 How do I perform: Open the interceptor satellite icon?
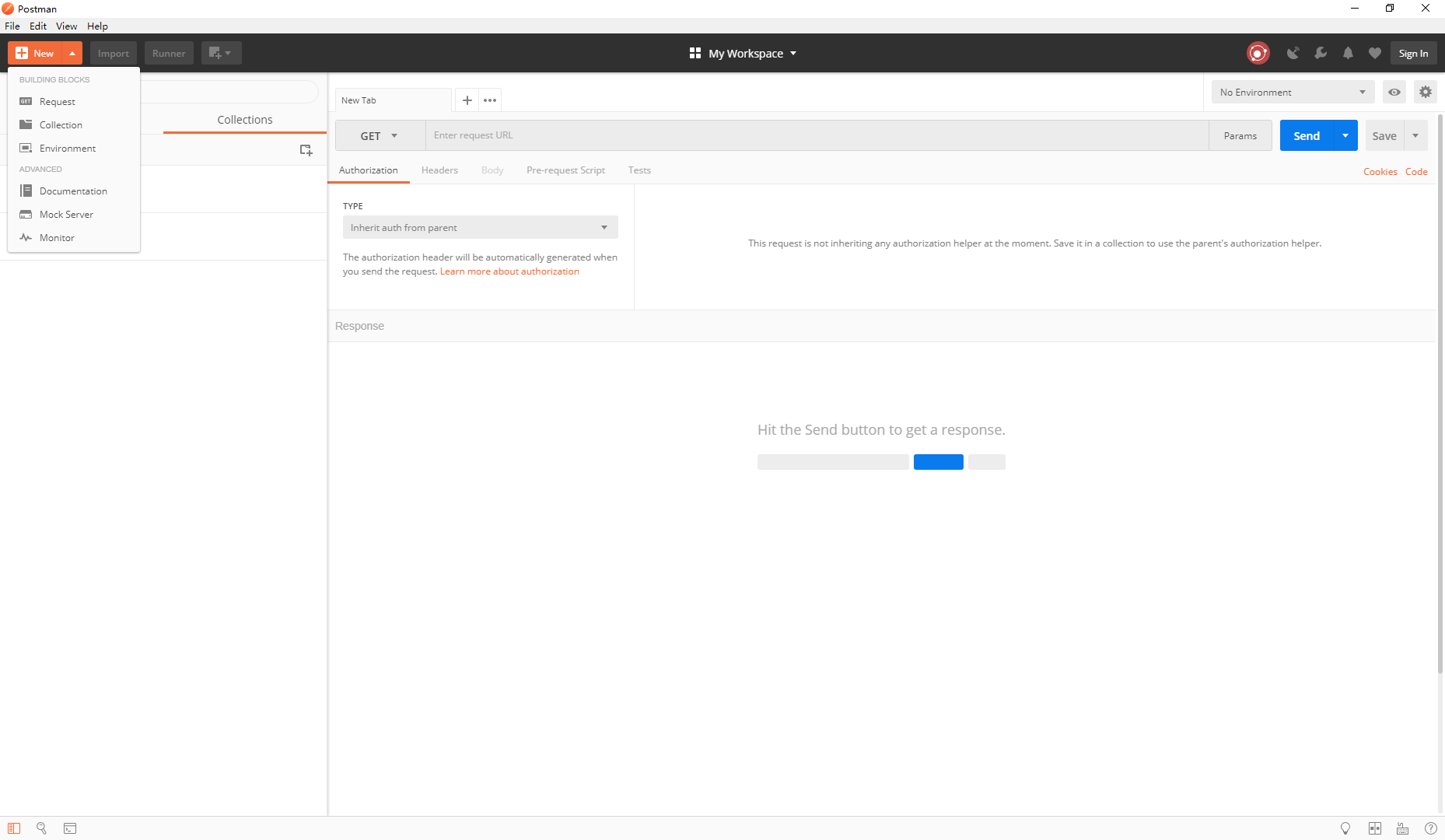coord(1293,53)
